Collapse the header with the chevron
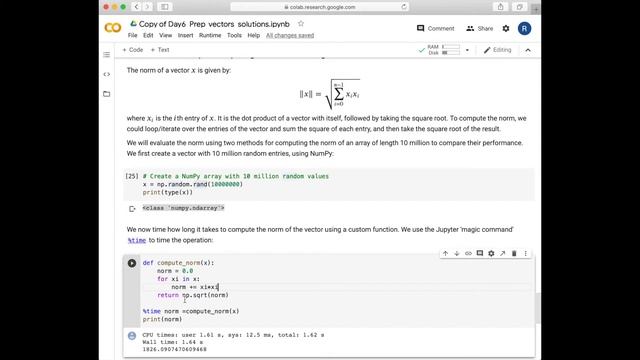This screenshot has height=360, width=640. pos(528,50)
